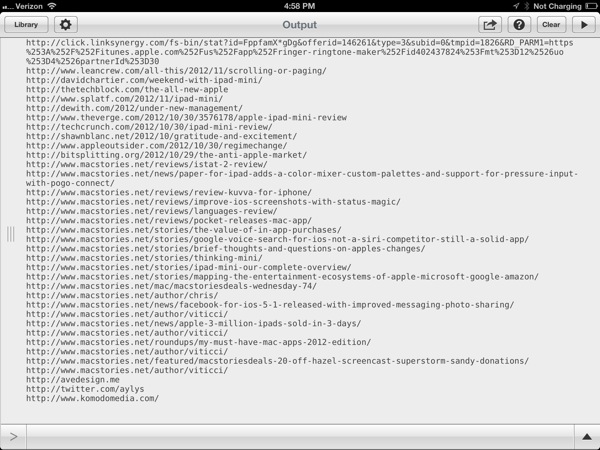Tap the theverge.com apple-ipad-mini-review URL
The image size is (600, 450).
186,117
